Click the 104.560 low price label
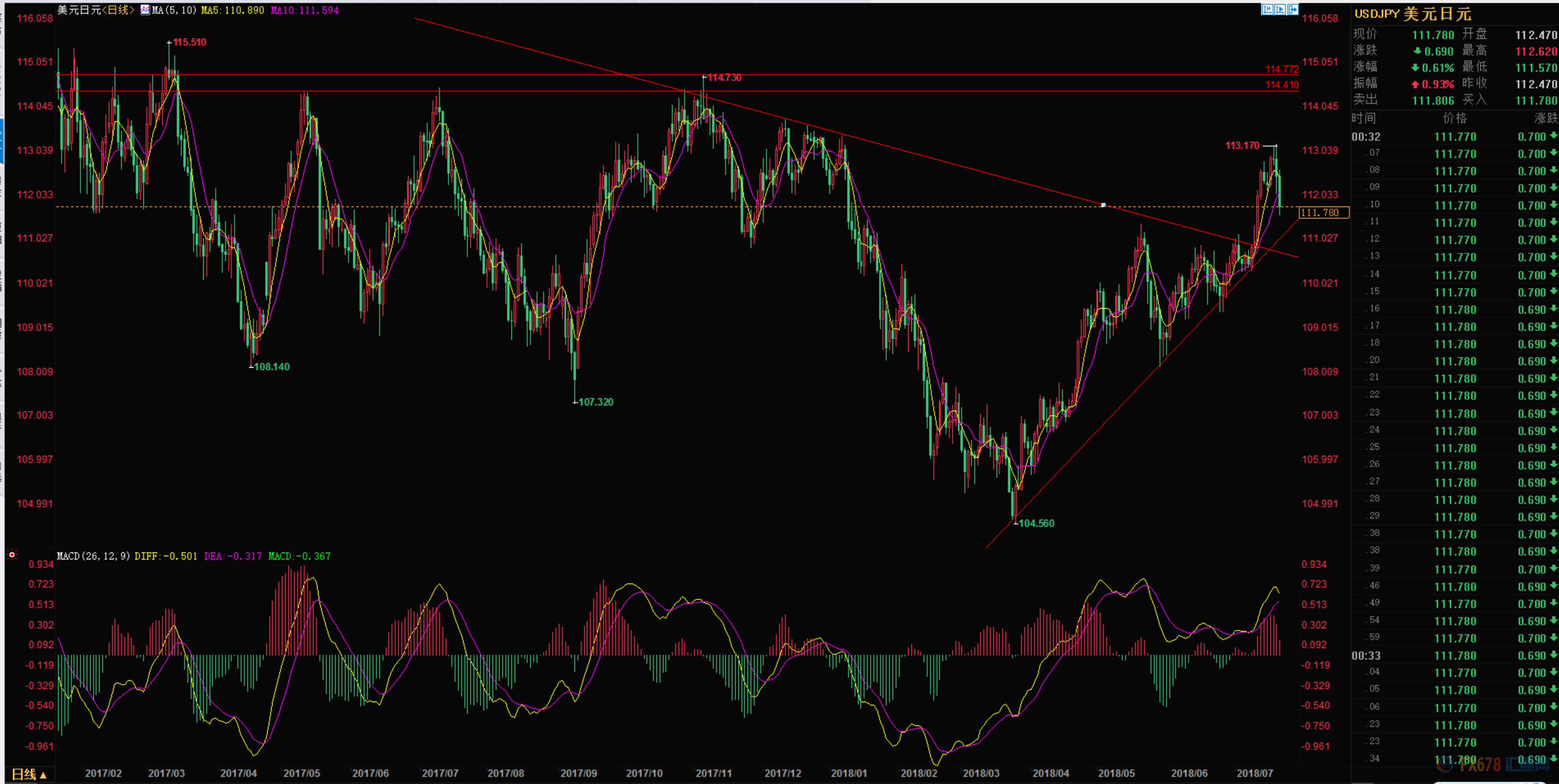The height and width of the screenshot is (784, 1559). 1036,523
